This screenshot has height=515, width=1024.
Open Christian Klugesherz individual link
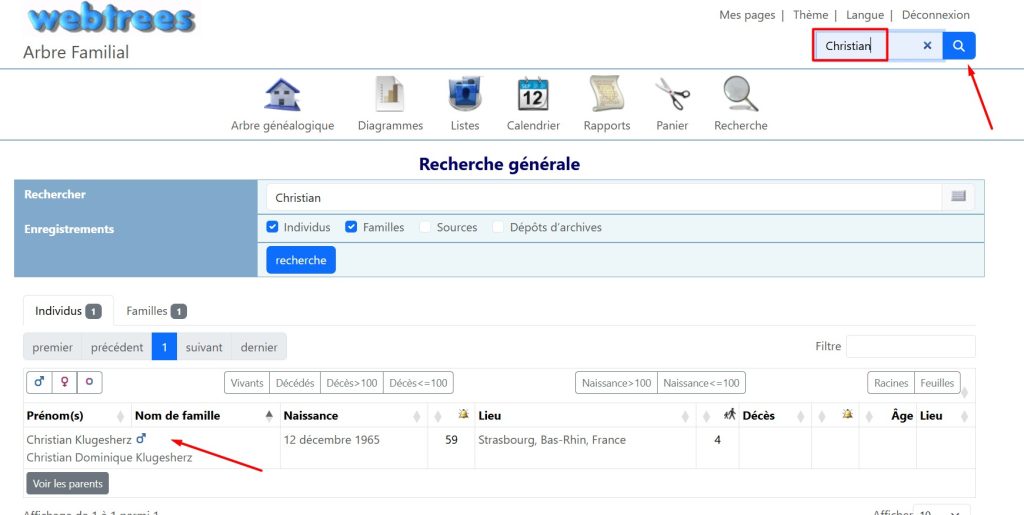click(x=79, y=440)
